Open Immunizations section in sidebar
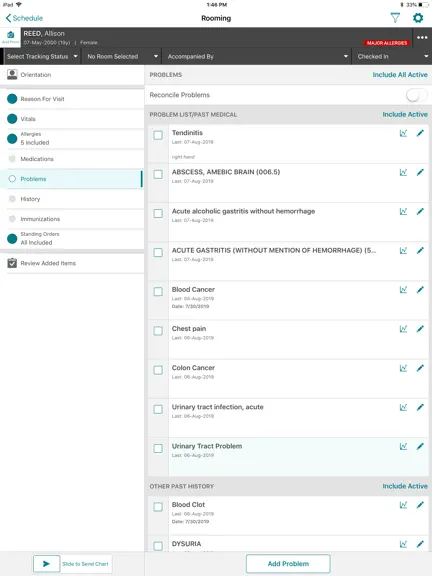432x576 pixels. [73, 219]
